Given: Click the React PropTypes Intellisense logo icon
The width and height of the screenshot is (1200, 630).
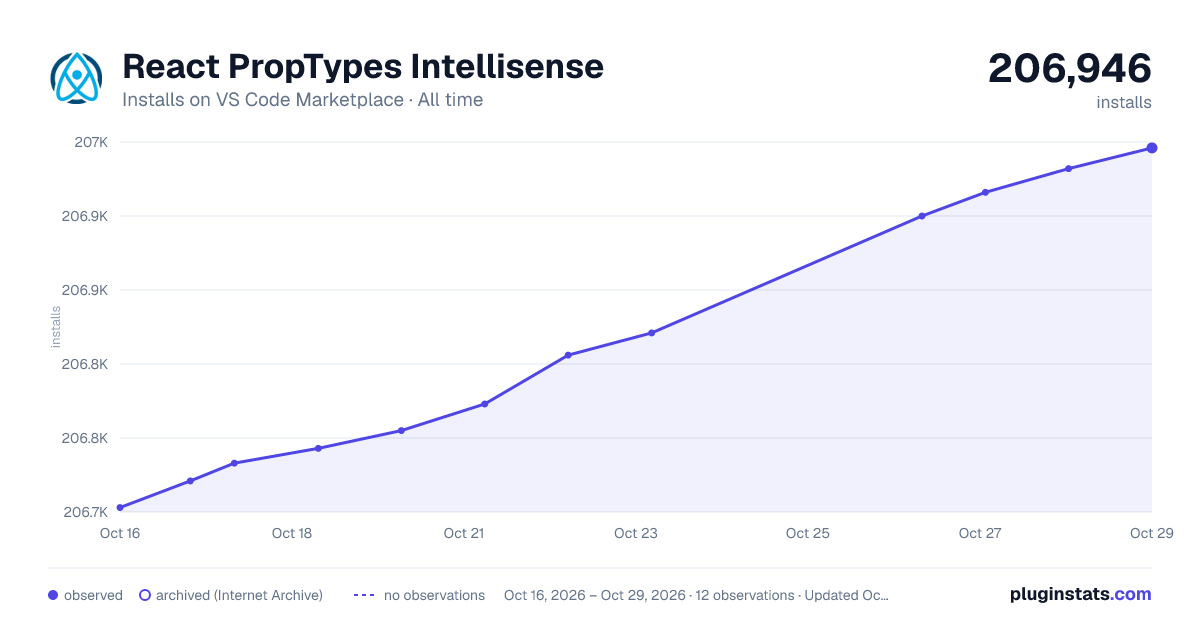Looking at the screenshot, I should tap(77, 78).
